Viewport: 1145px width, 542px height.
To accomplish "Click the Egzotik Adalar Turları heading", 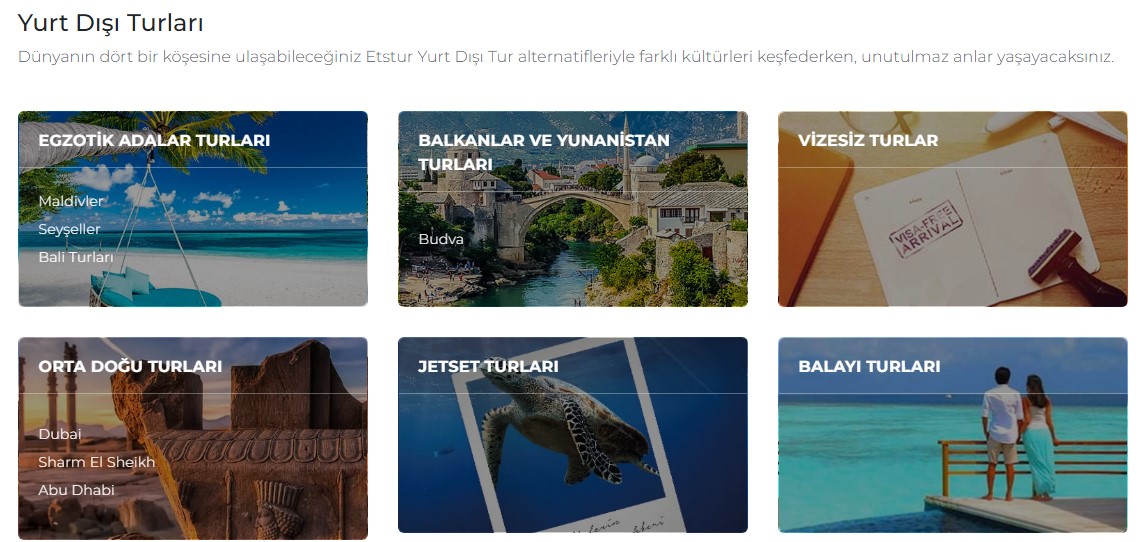I will click(154, 140).
